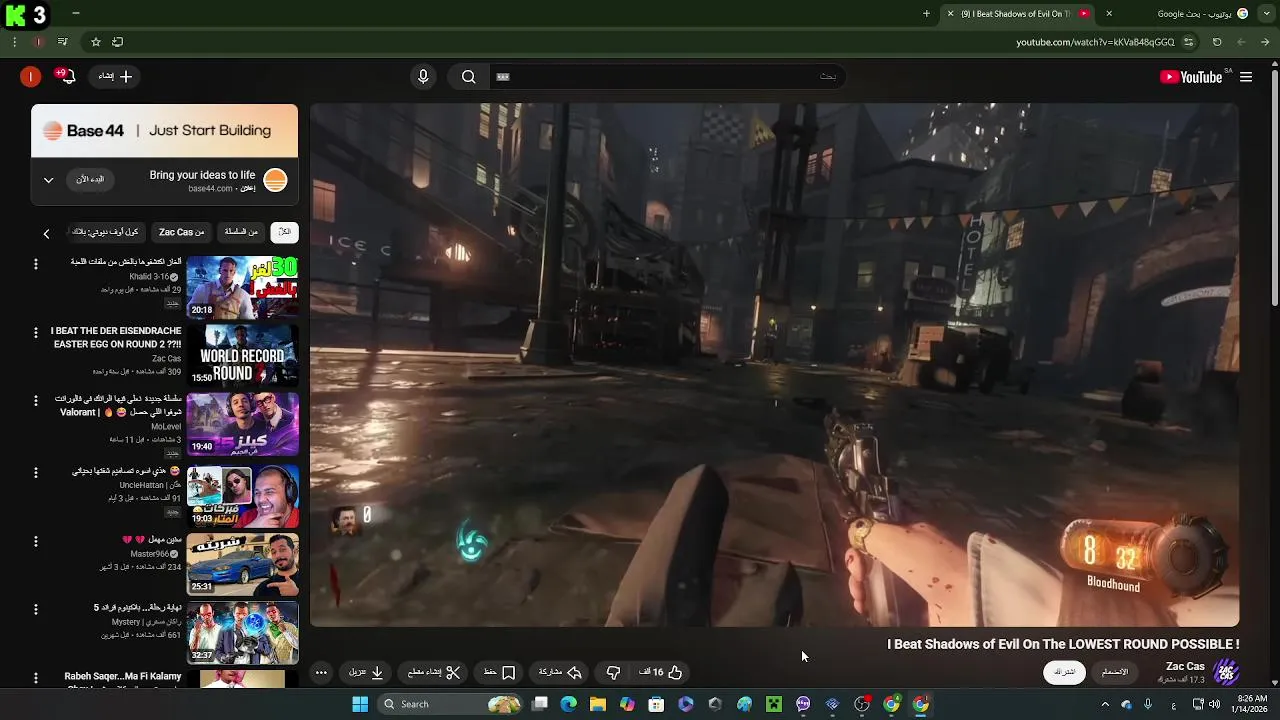Open browser tab search dropdown arrow
This screenshot has height=720, width=1280.
point(1266,14)
